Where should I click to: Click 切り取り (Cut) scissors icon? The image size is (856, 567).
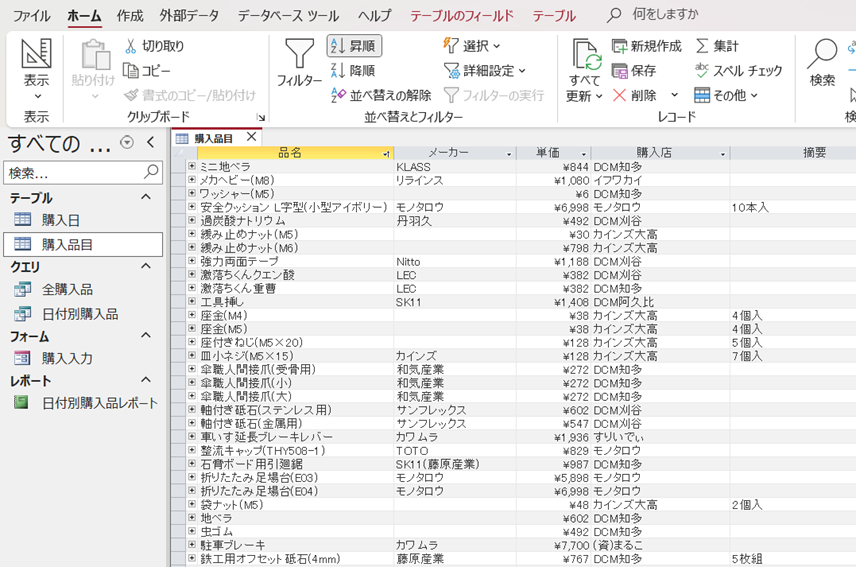[131, 46]
